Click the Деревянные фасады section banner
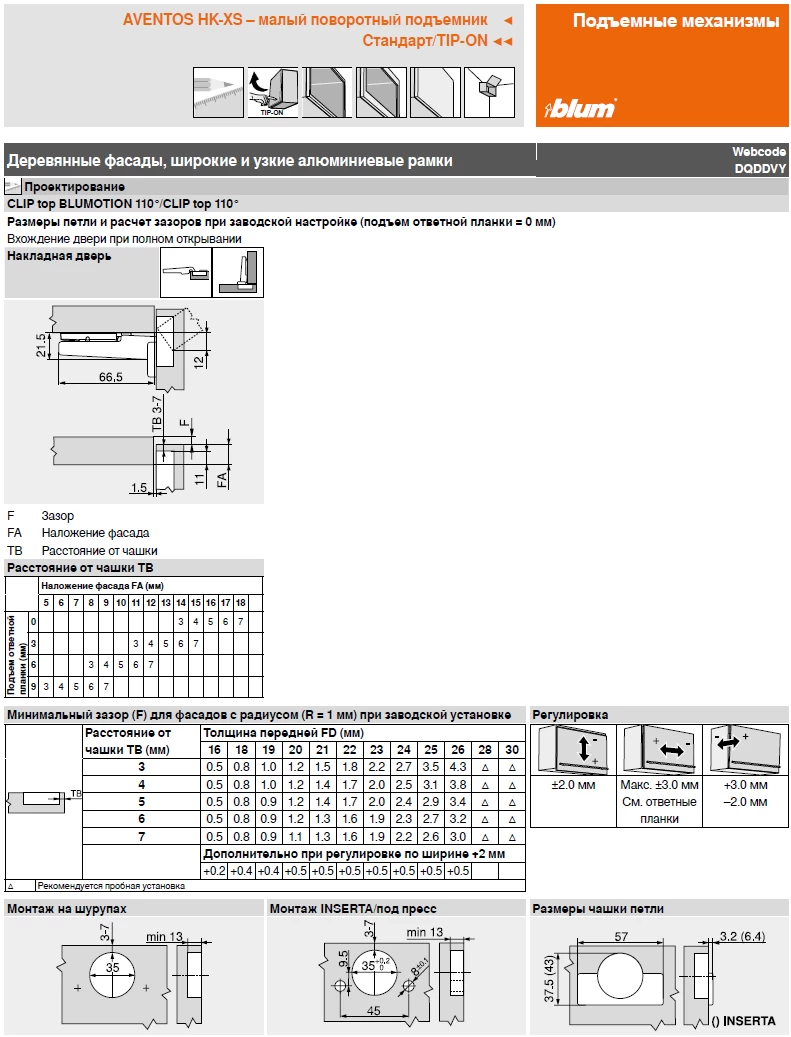Image resolution: width=791 pixels, height=1037 pixels. tap(229, 161)
